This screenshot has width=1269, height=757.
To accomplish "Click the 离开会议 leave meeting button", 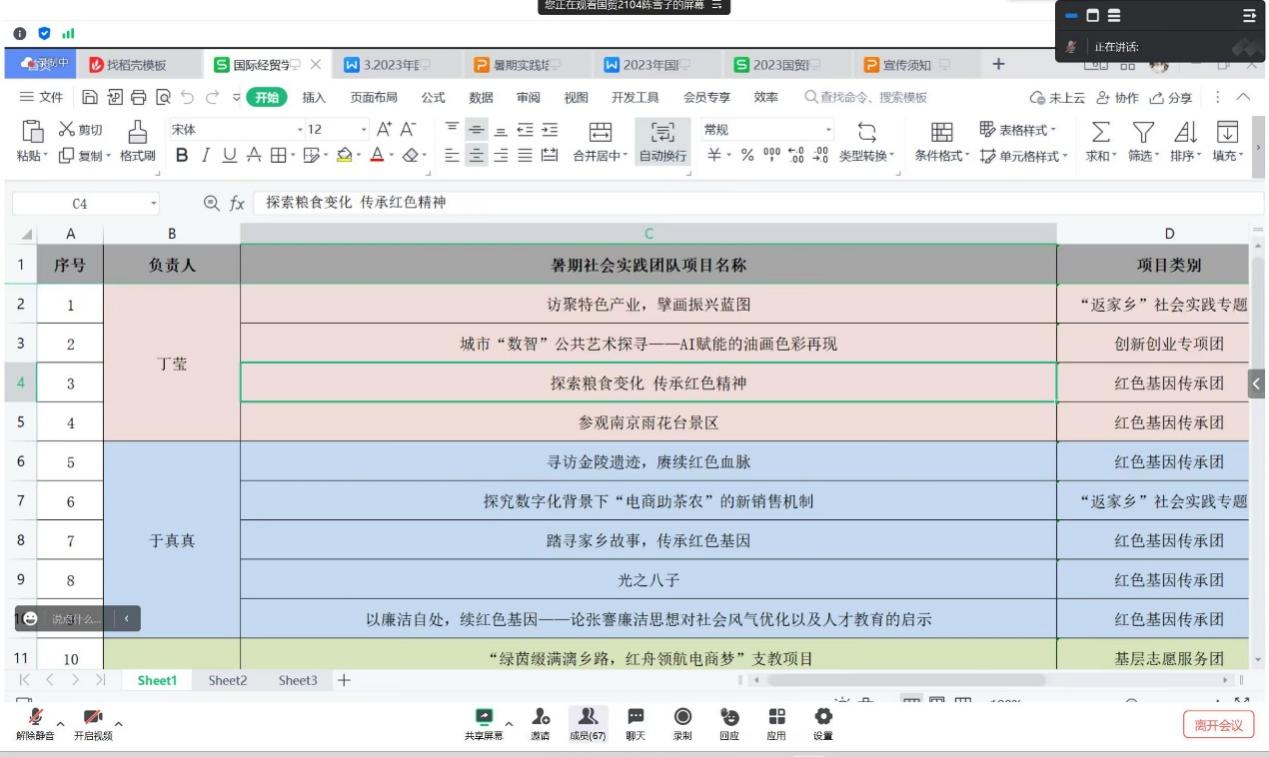I will tap(1218, 725).
